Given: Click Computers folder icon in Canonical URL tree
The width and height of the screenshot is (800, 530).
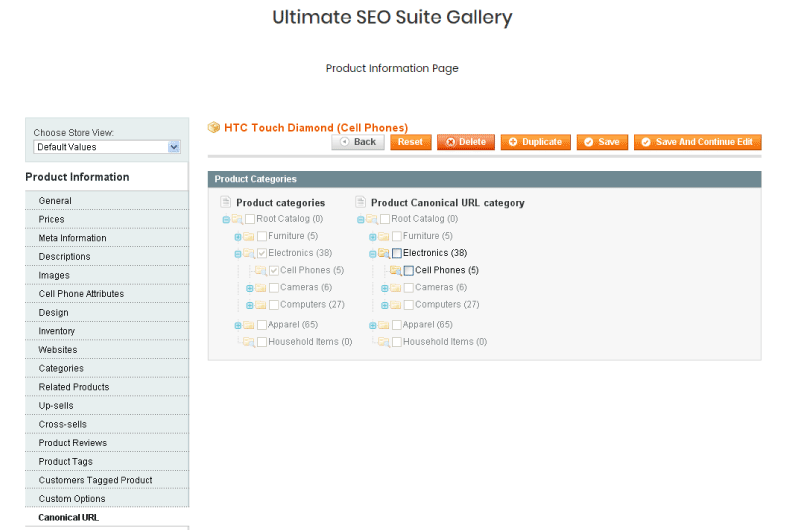Looking at the screenshot, I should click(395, 305).
